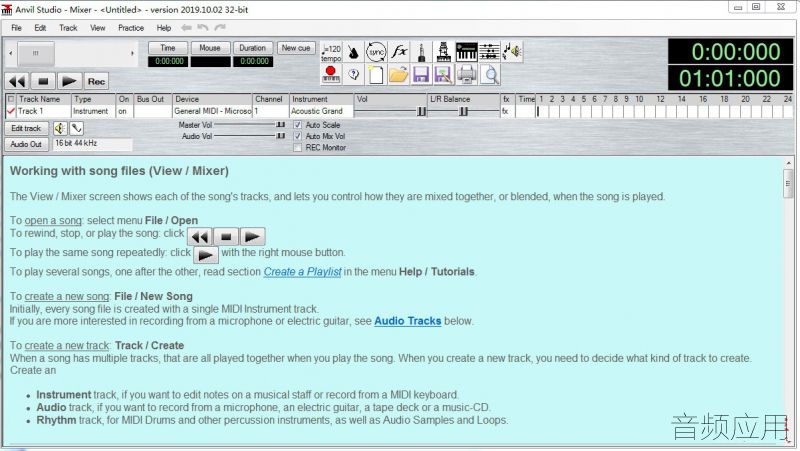The width and height of the screenshot is (800, 451).
Task: Rewind the song with transport button
Action: tap(17, 81)
